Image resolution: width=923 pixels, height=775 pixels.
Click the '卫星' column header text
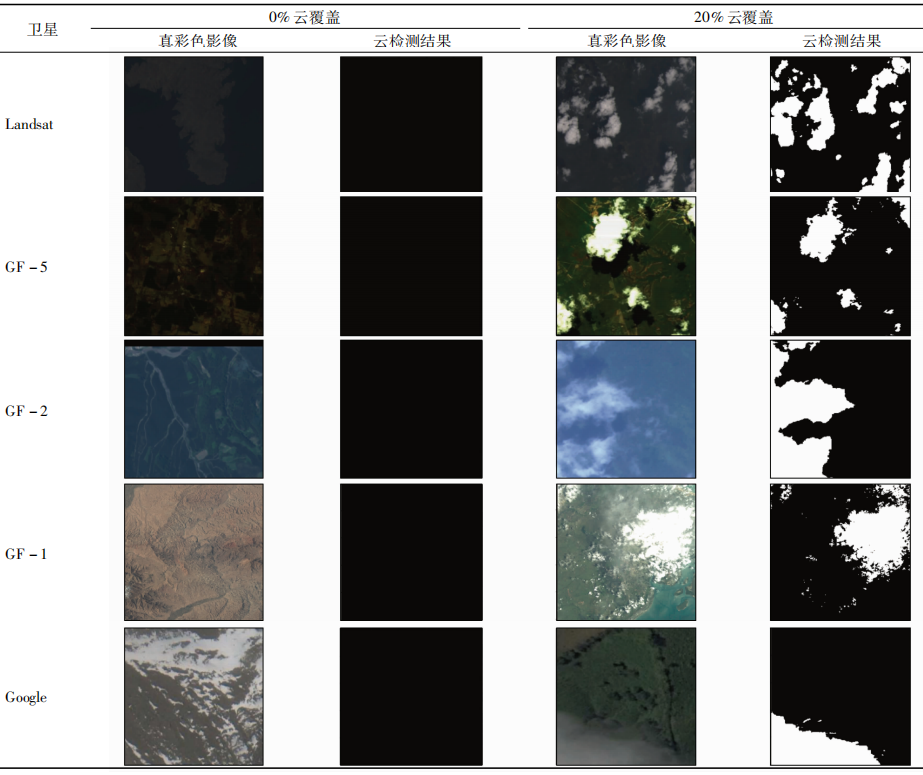tap(42, 29)
